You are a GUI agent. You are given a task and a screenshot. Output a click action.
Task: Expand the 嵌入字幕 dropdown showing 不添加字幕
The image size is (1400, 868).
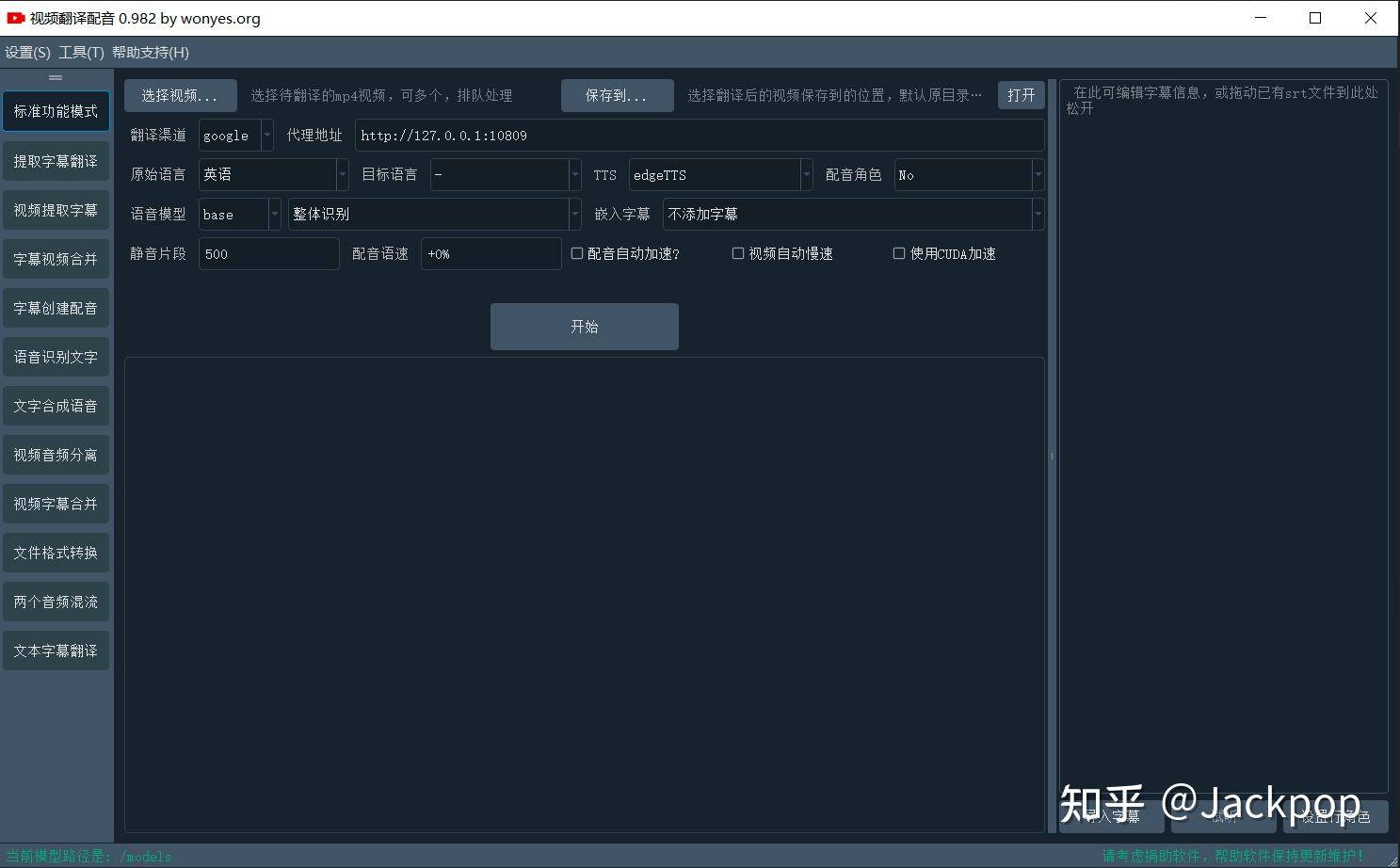(853, 214)
